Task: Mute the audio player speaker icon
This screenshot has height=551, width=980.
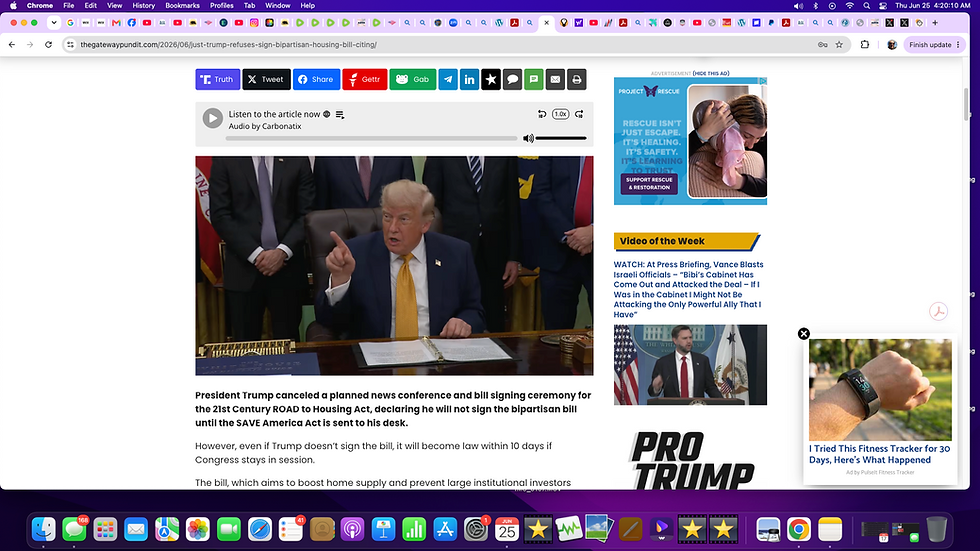Action: [x=528, y=139]
